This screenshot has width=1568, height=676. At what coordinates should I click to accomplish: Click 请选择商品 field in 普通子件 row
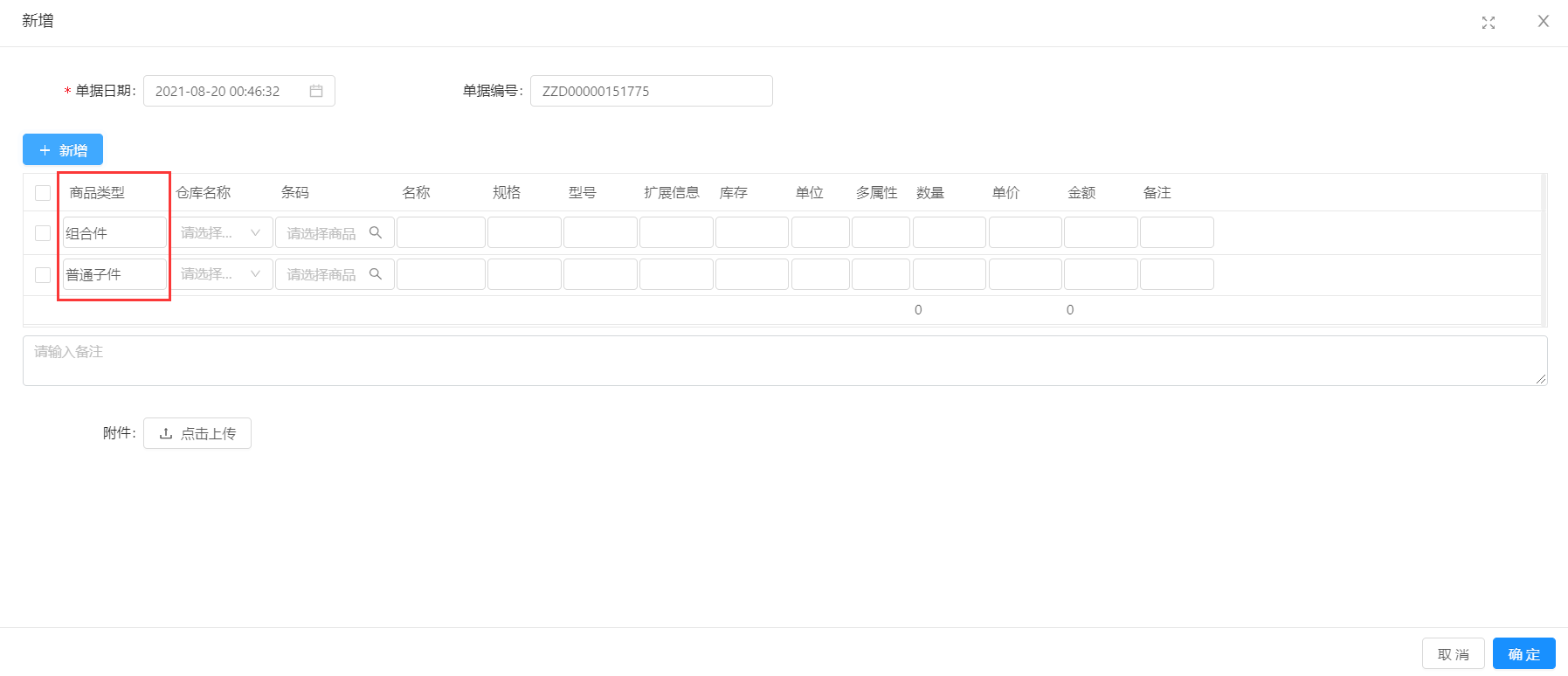tap(335, 274)
